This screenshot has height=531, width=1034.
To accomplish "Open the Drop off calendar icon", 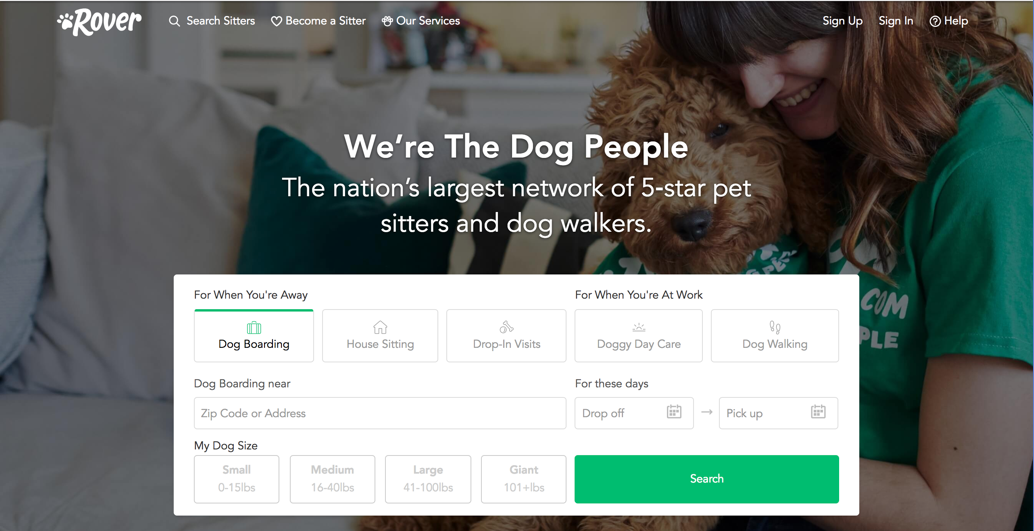I will coord(674,412).
